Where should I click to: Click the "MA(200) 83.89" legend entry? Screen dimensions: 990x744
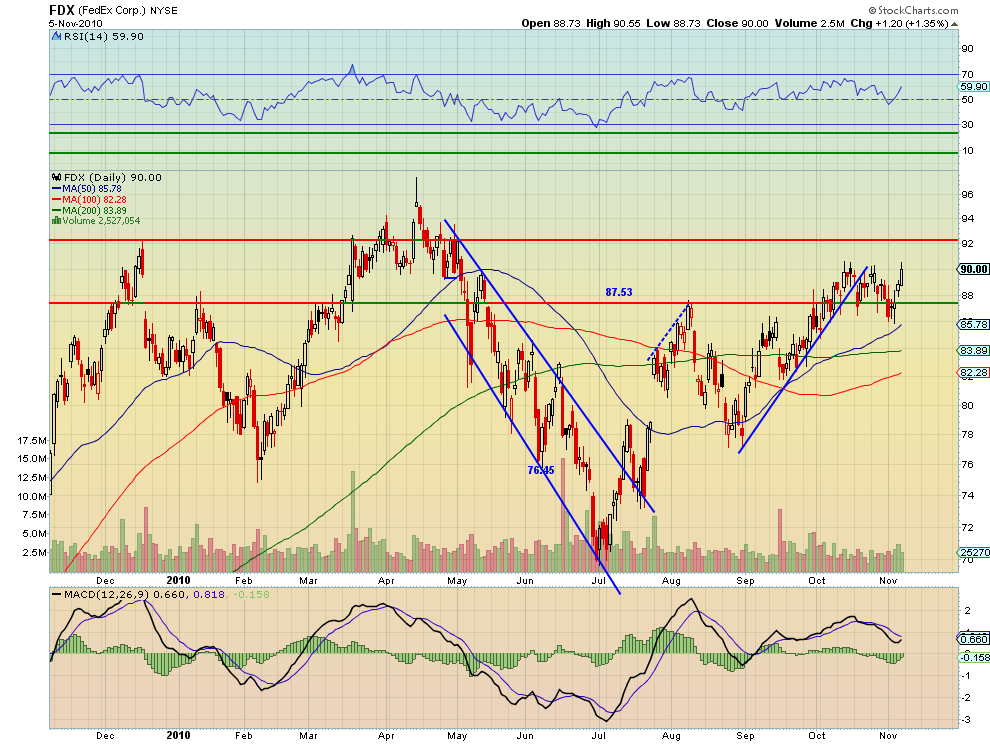[89, 210]
